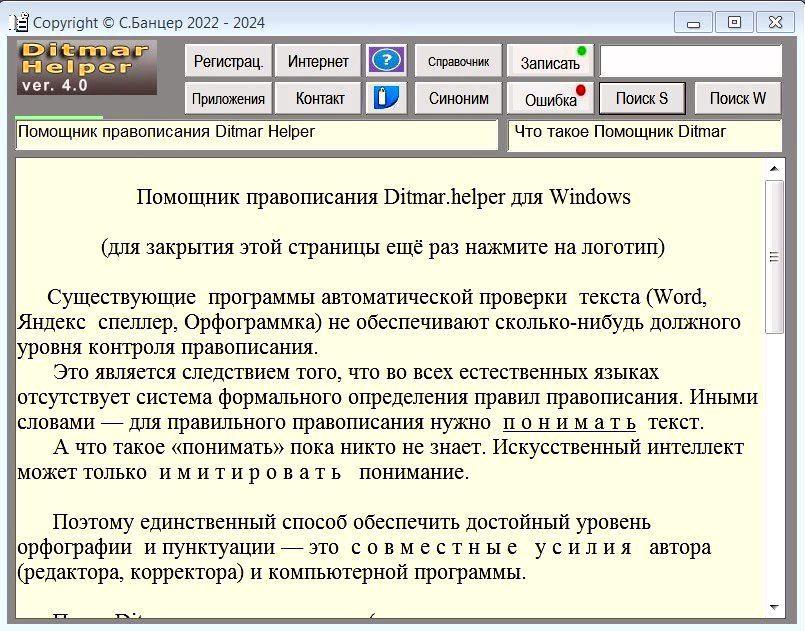Open the Справочник reference
Screen dimensions: 805x631
pyautogui.click(x=458, y=61)
